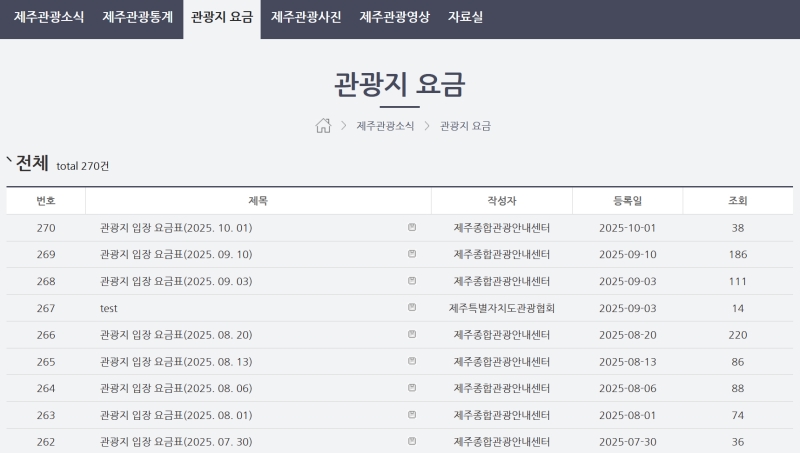
Task: Select the 관광지 요금 tab
Action: pos(222,17)
